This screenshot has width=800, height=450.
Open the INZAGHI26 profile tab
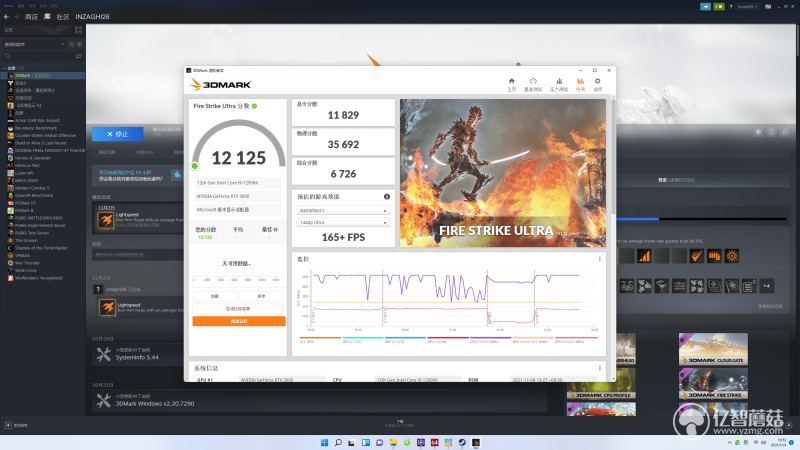[x=92, y=17]
